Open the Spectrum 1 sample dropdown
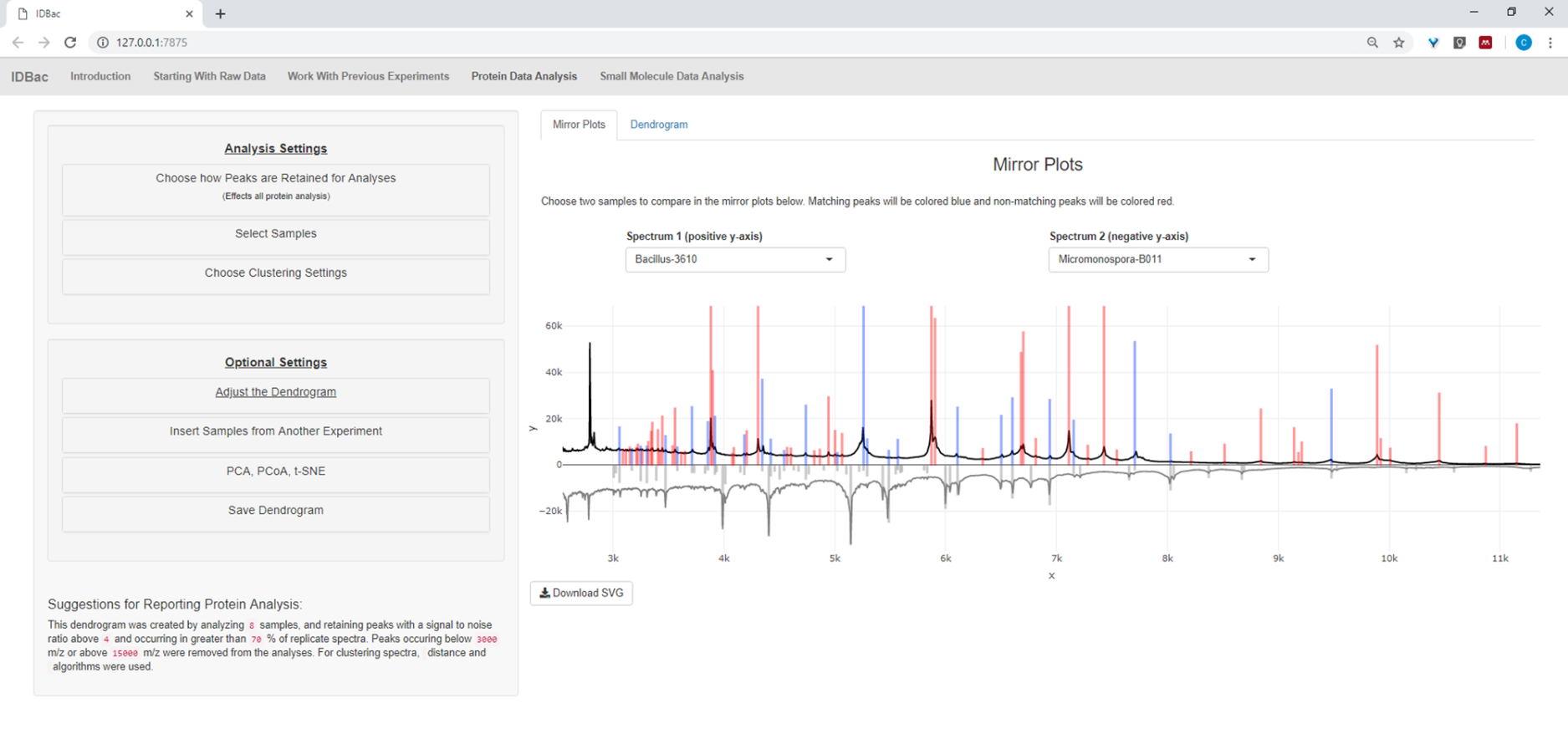1568x734 pixels. (735, 259)
